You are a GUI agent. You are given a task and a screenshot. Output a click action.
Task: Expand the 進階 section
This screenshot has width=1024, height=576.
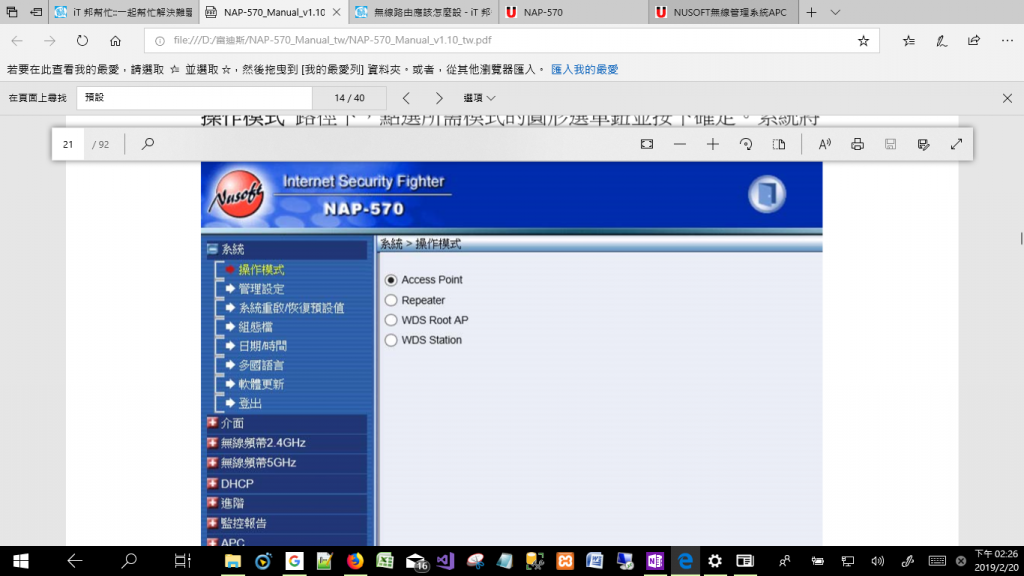pyautogui.click(x=212, y=504)
